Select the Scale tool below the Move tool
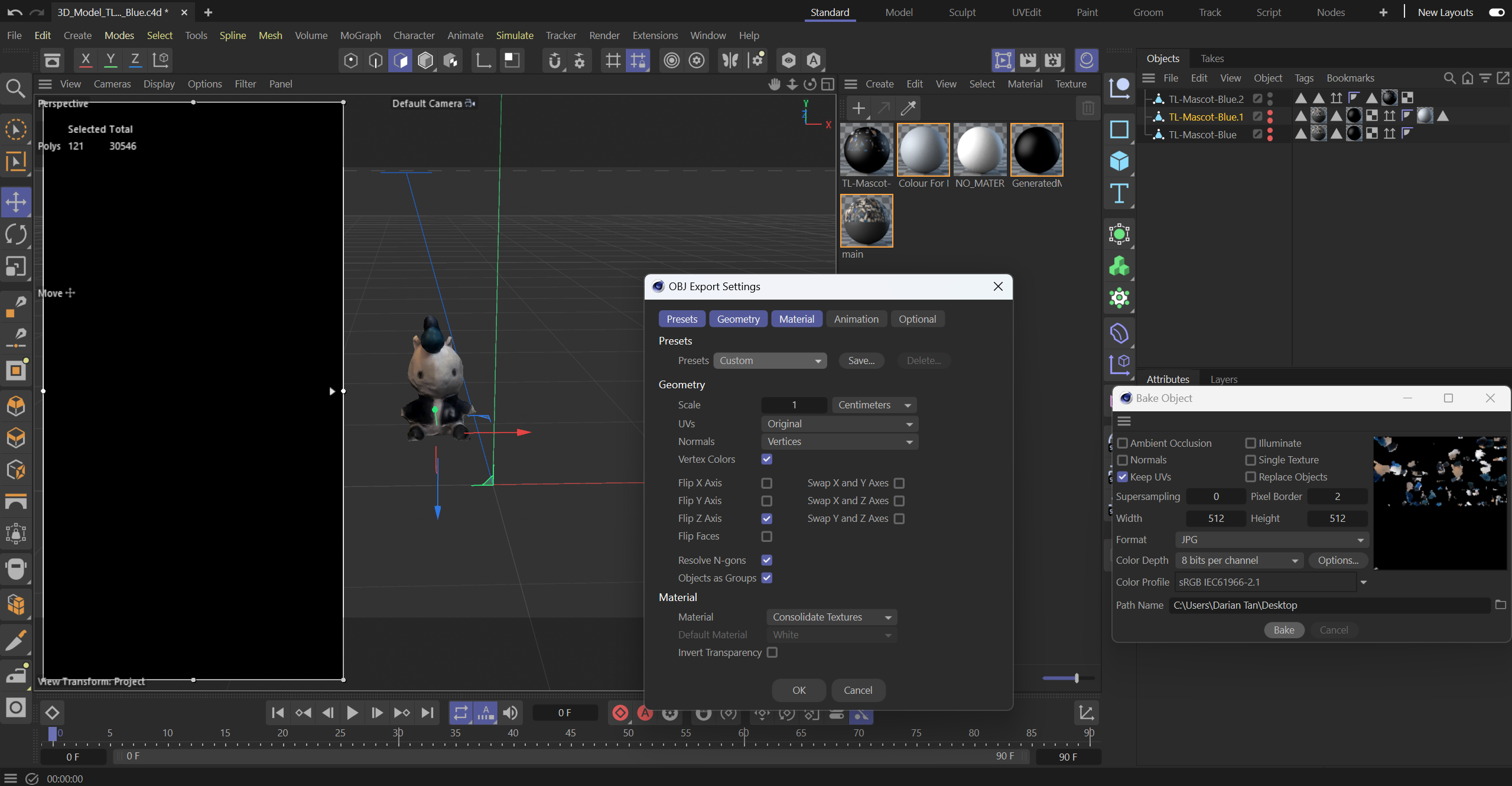Image resolution: width=1512 pixels, height=786 pixels. [16, 267]
